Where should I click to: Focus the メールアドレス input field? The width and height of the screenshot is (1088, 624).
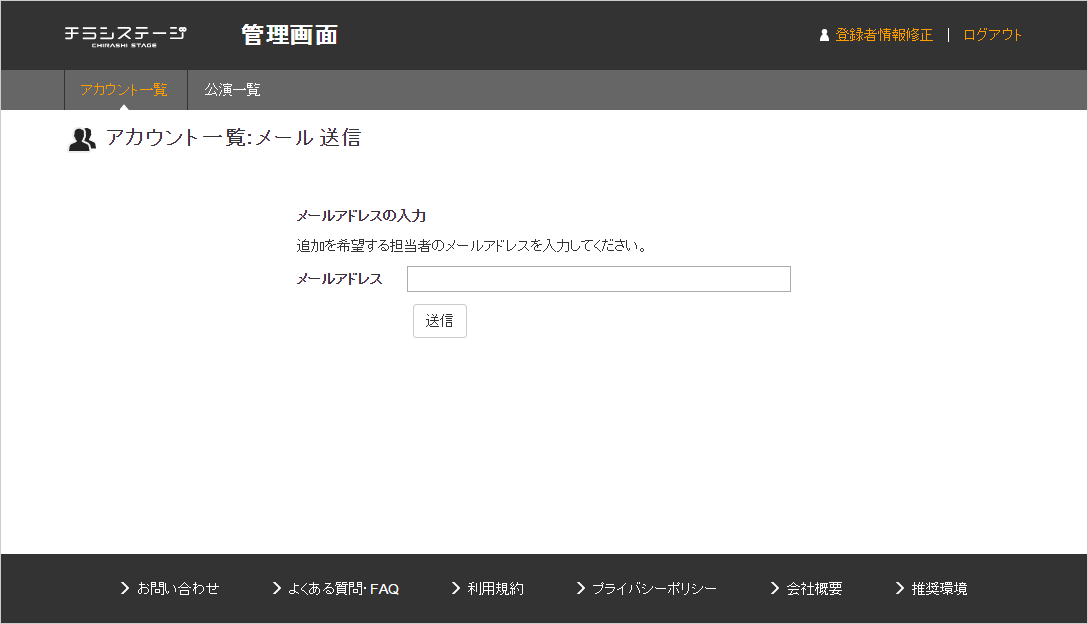click(x=598, y=279)
